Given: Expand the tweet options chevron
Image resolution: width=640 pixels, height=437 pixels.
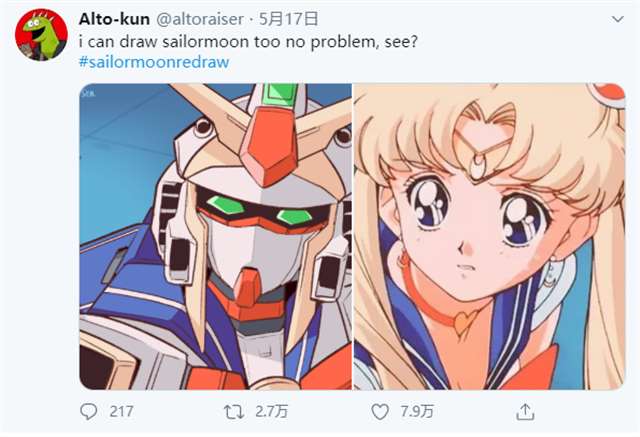Looking at the screenshot, I should click(x=618, y=19).
